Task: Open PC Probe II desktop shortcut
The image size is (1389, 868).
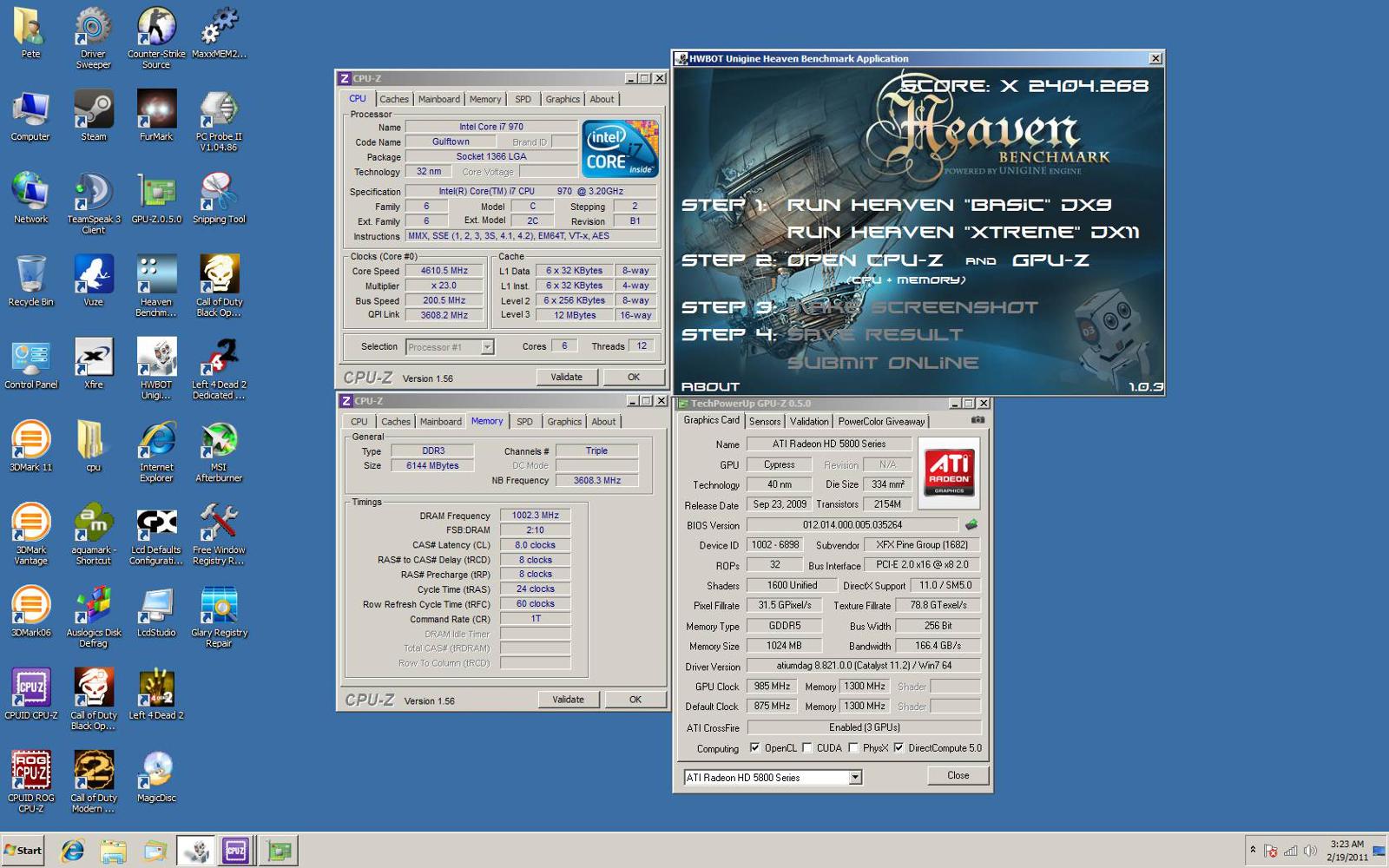Action: pos(219,120)
